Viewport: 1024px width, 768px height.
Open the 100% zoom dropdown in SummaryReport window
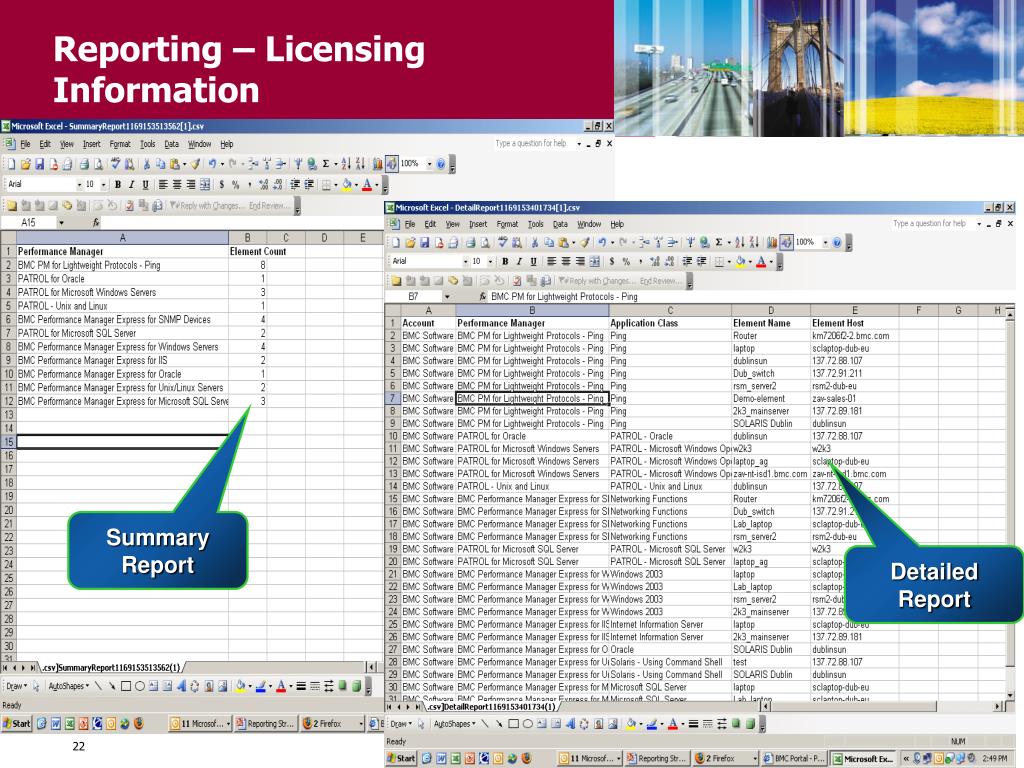[x=429, y=164]
